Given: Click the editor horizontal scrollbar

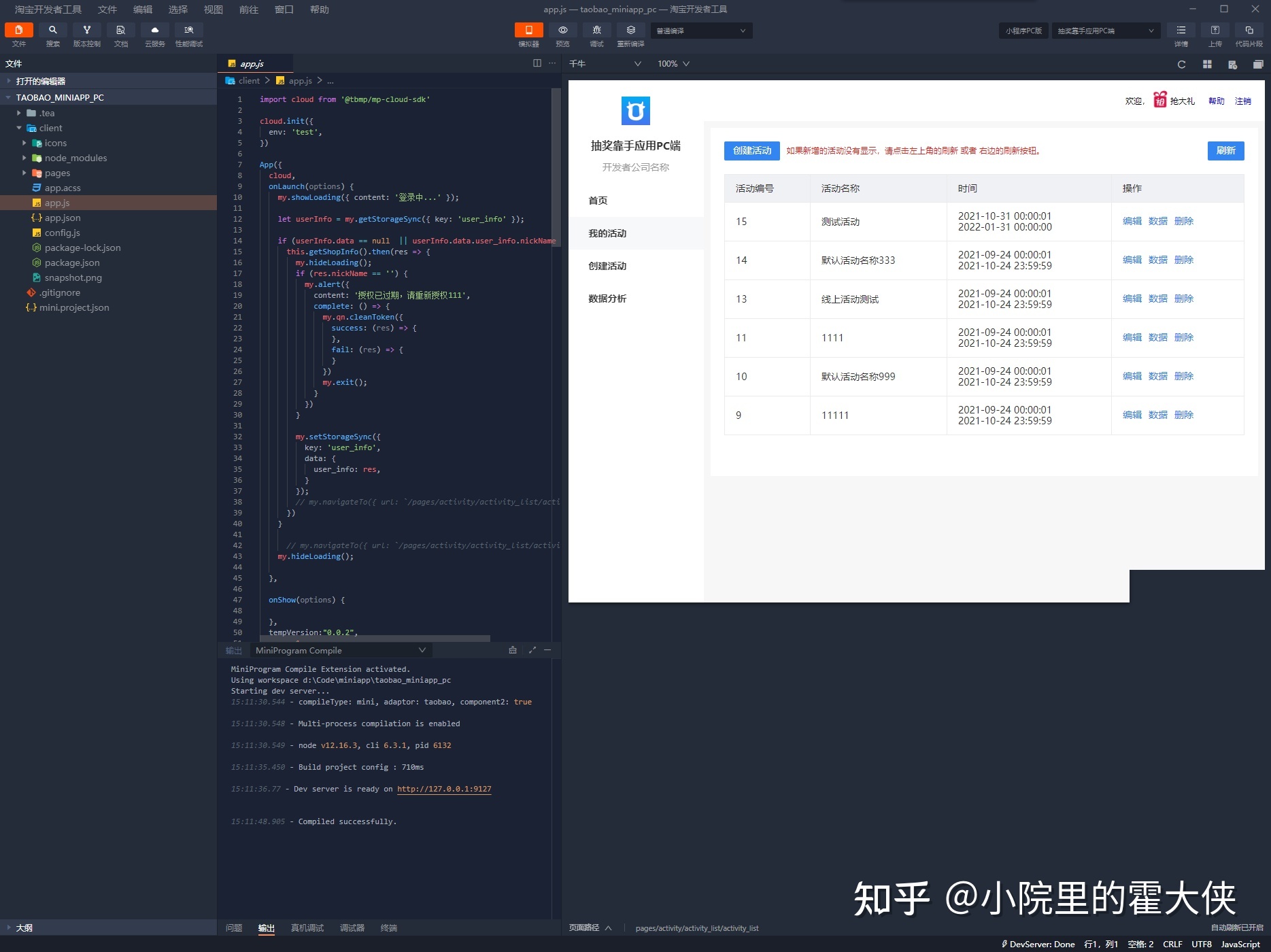Looking at the screenshot, I should (375, 639).
